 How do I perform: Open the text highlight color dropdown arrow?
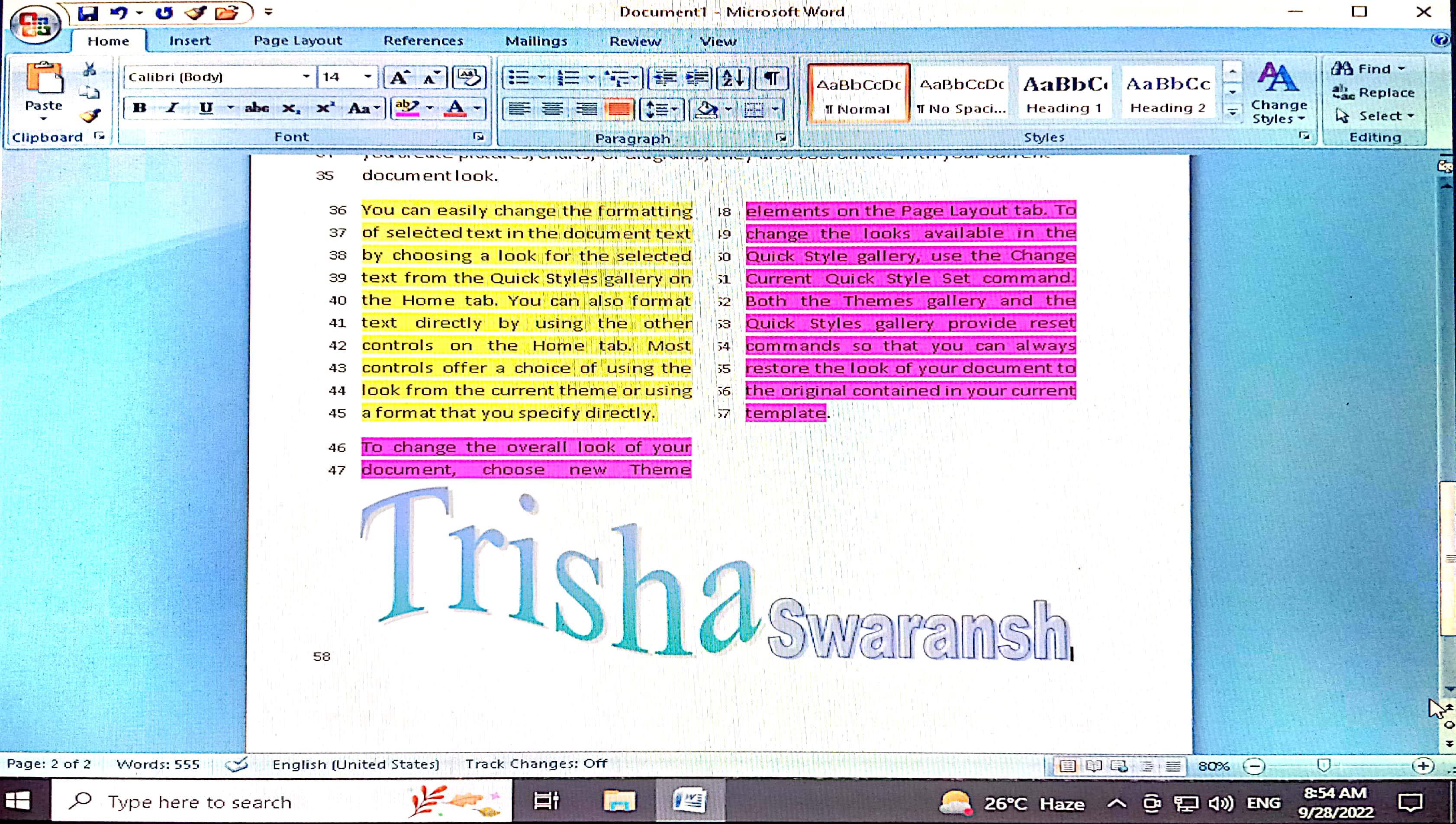430,107
